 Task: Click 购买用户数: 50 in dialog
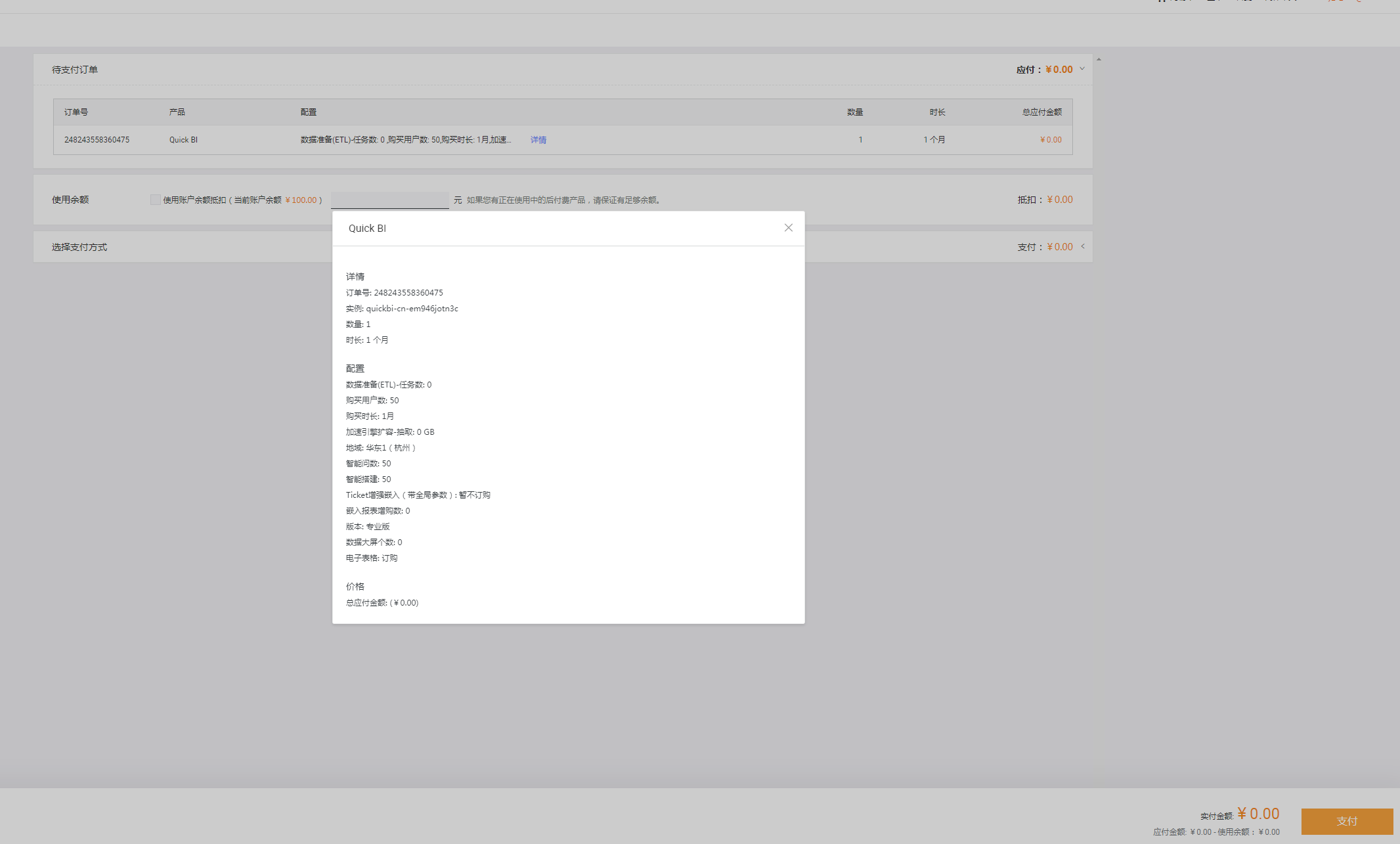tap(372, 401)
